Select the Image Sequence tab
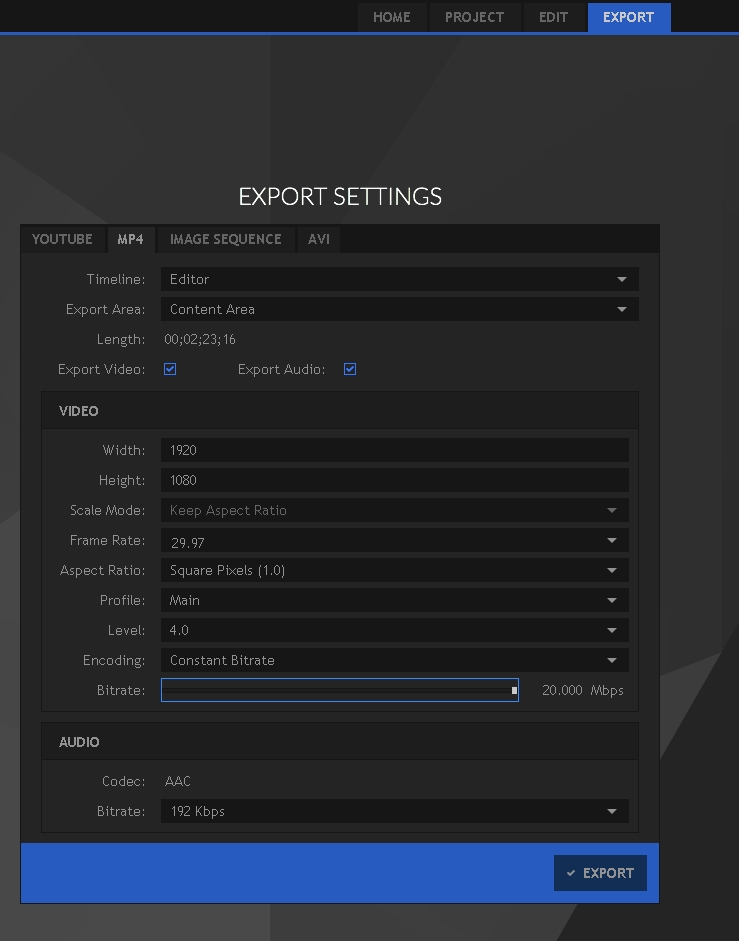Viewport: 739px width, 941px height. pos(226,239)
